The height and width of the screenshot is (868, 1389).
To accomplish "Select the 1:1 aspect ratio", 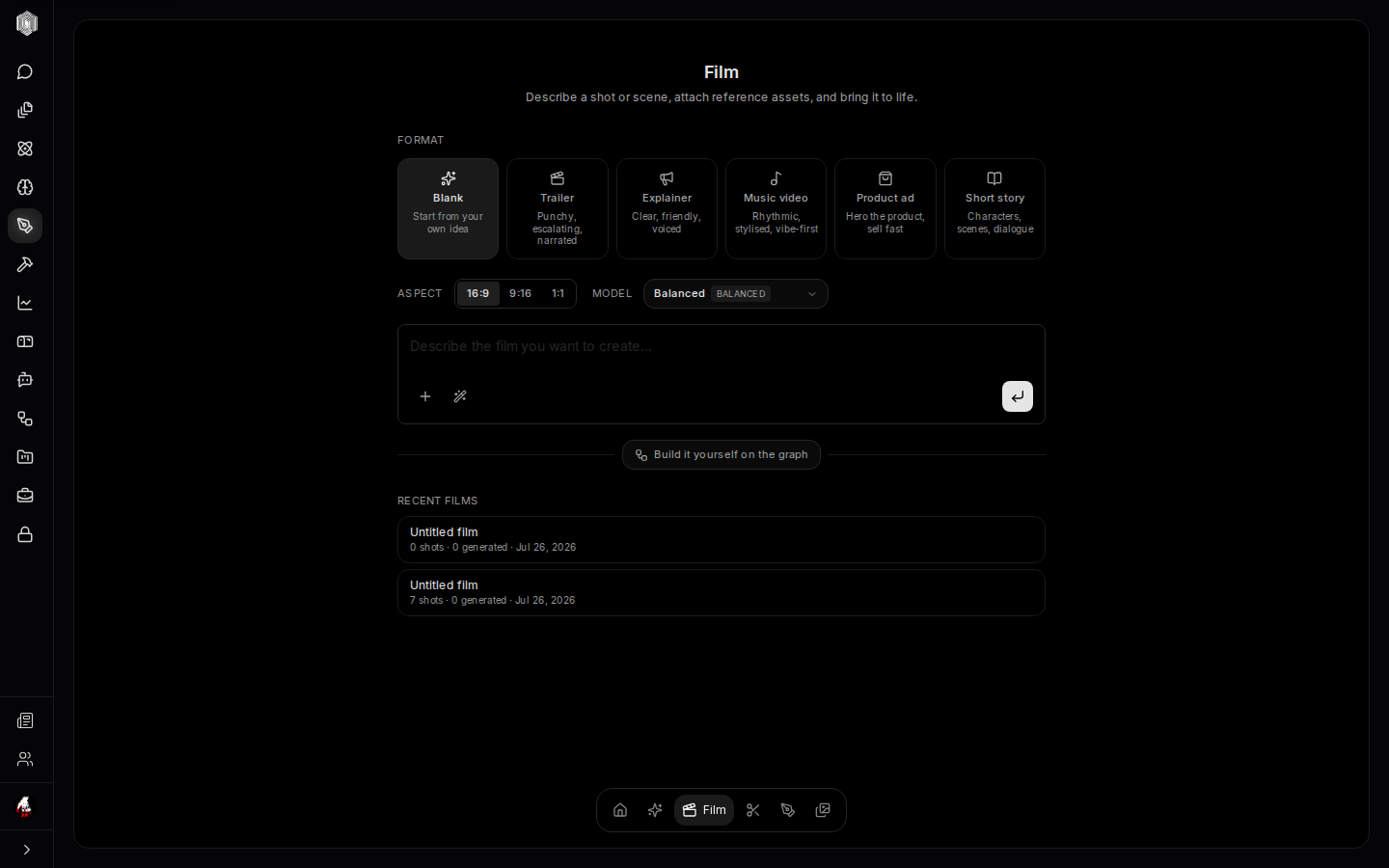I will coord(558,294).
